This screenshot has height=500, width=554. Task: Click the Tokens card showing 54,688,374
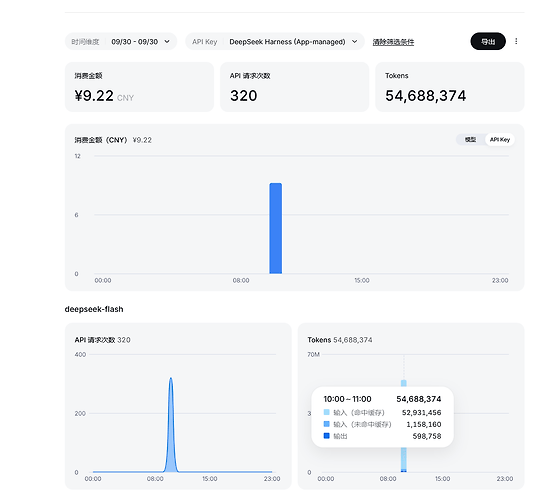[x=449, y=87]
